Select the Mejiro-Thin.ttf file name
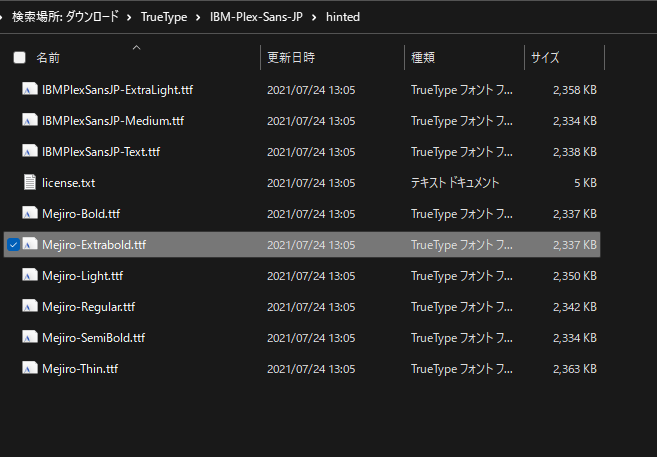 point(80,369)
